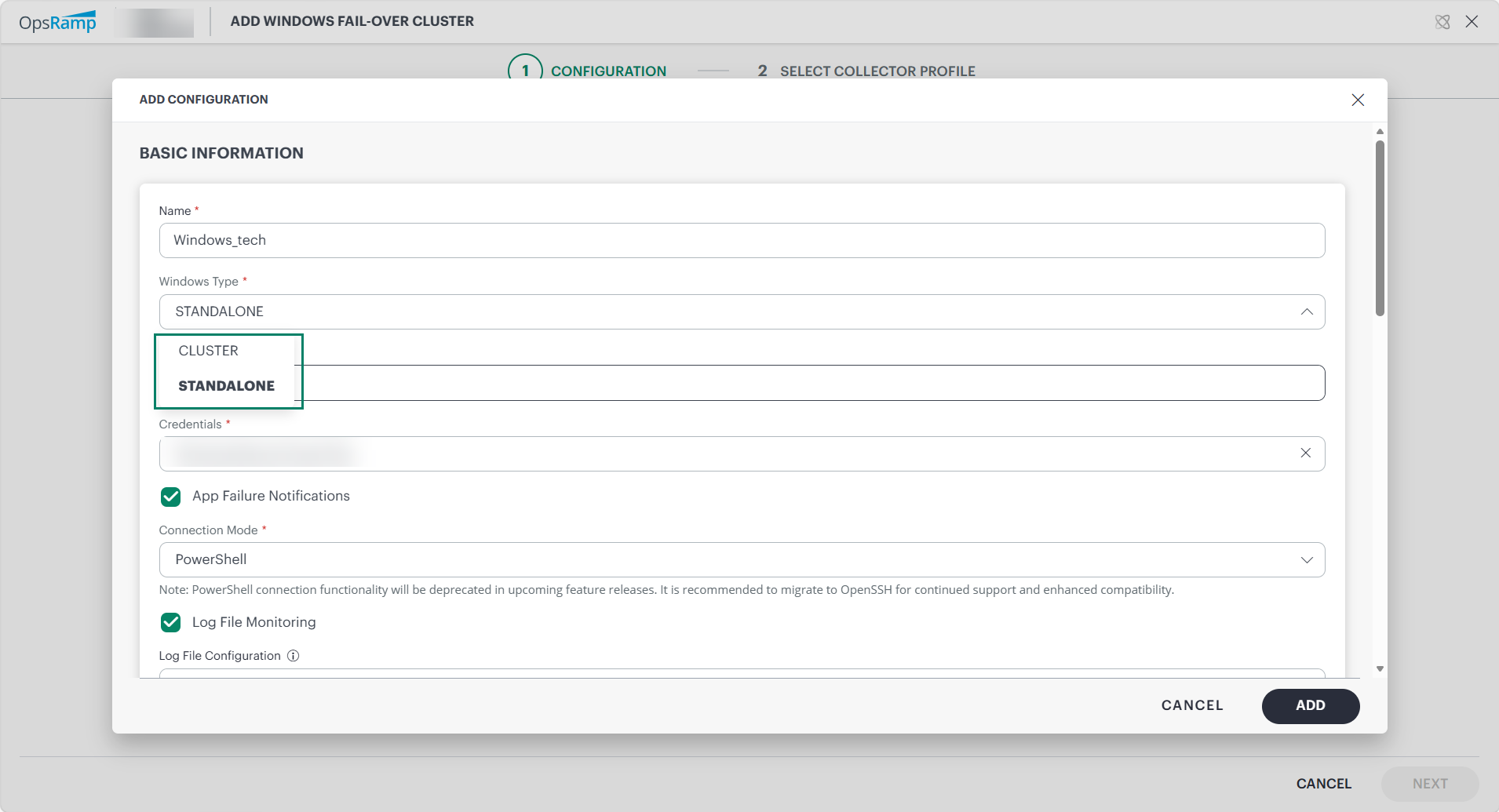The height and width of the screenshot is (812, 1499).
Task: Clear the Credentials field selection
Action: point(1306,453)
